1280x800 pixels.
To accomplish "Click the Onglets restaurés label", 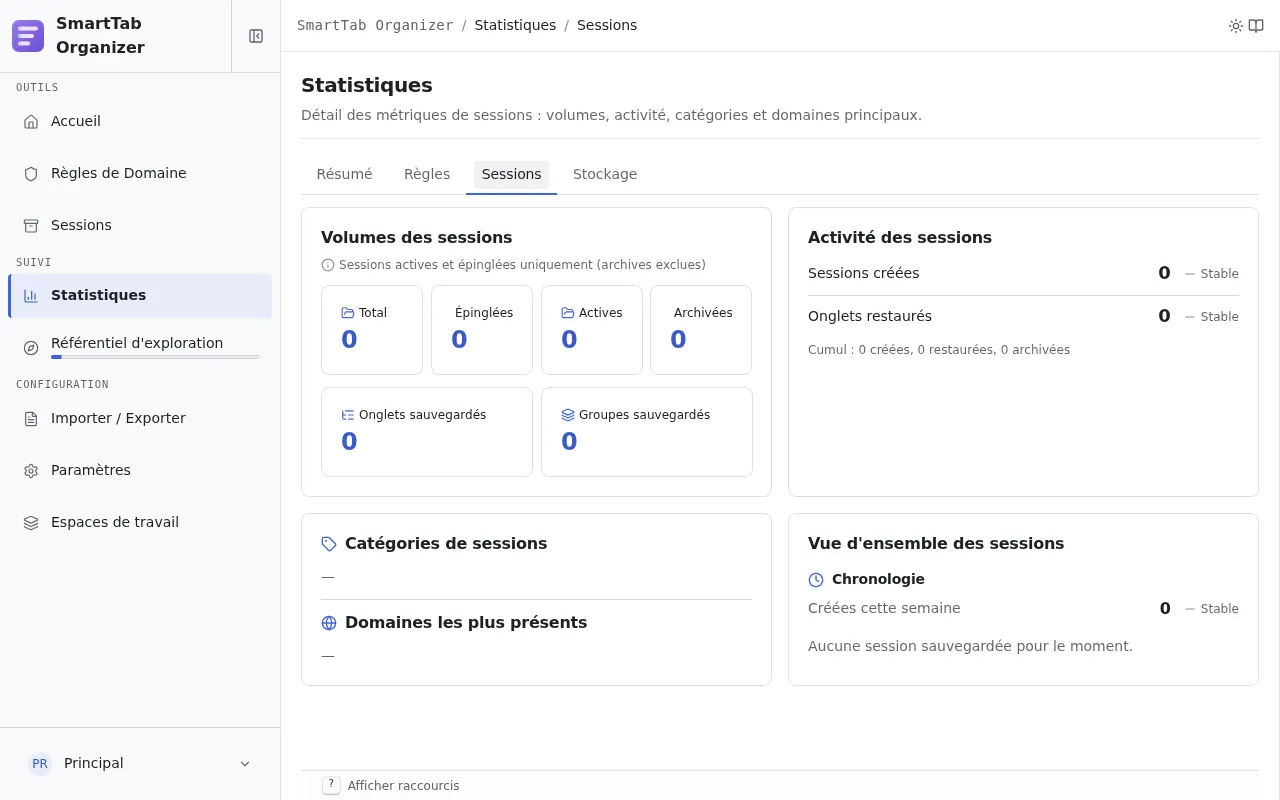I will click(x=870, y=316).
